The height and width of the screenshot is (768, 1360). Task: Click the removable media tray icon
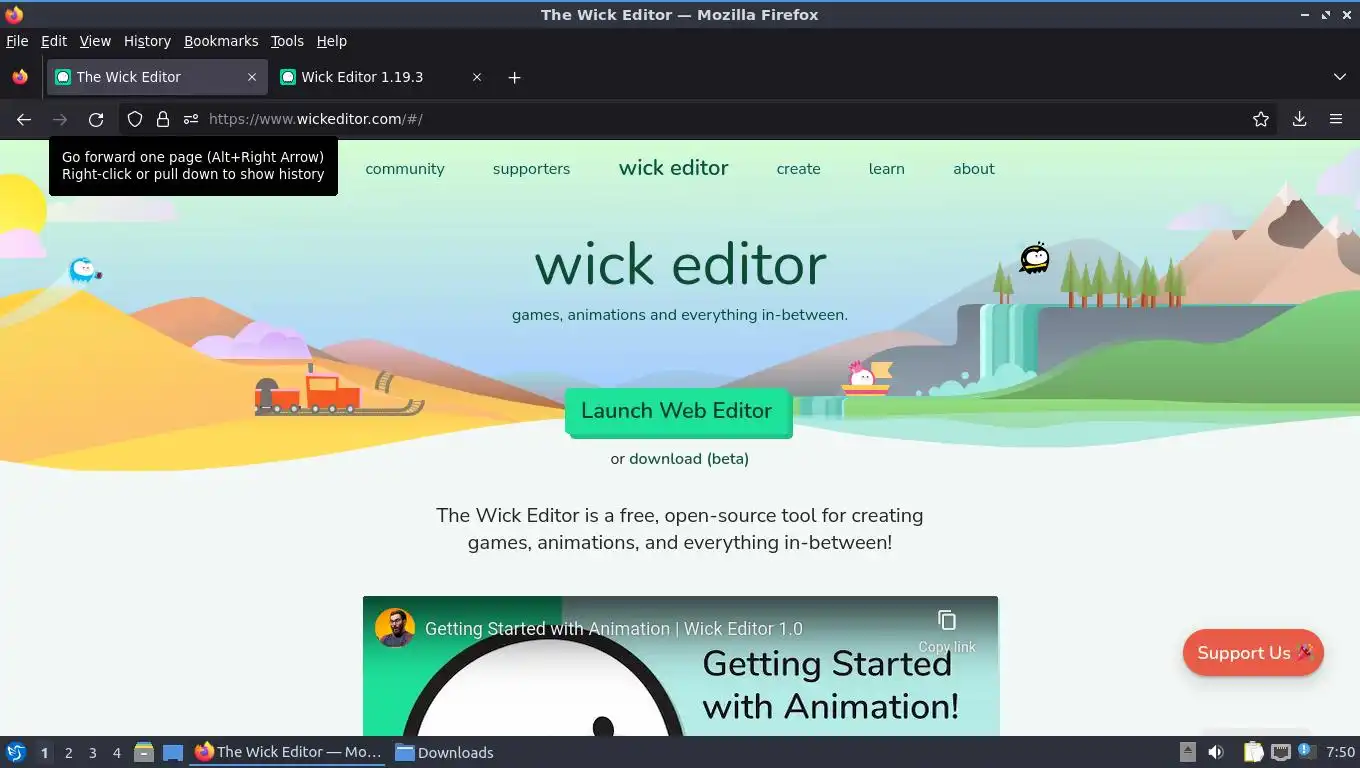(x=1188, y=752)
